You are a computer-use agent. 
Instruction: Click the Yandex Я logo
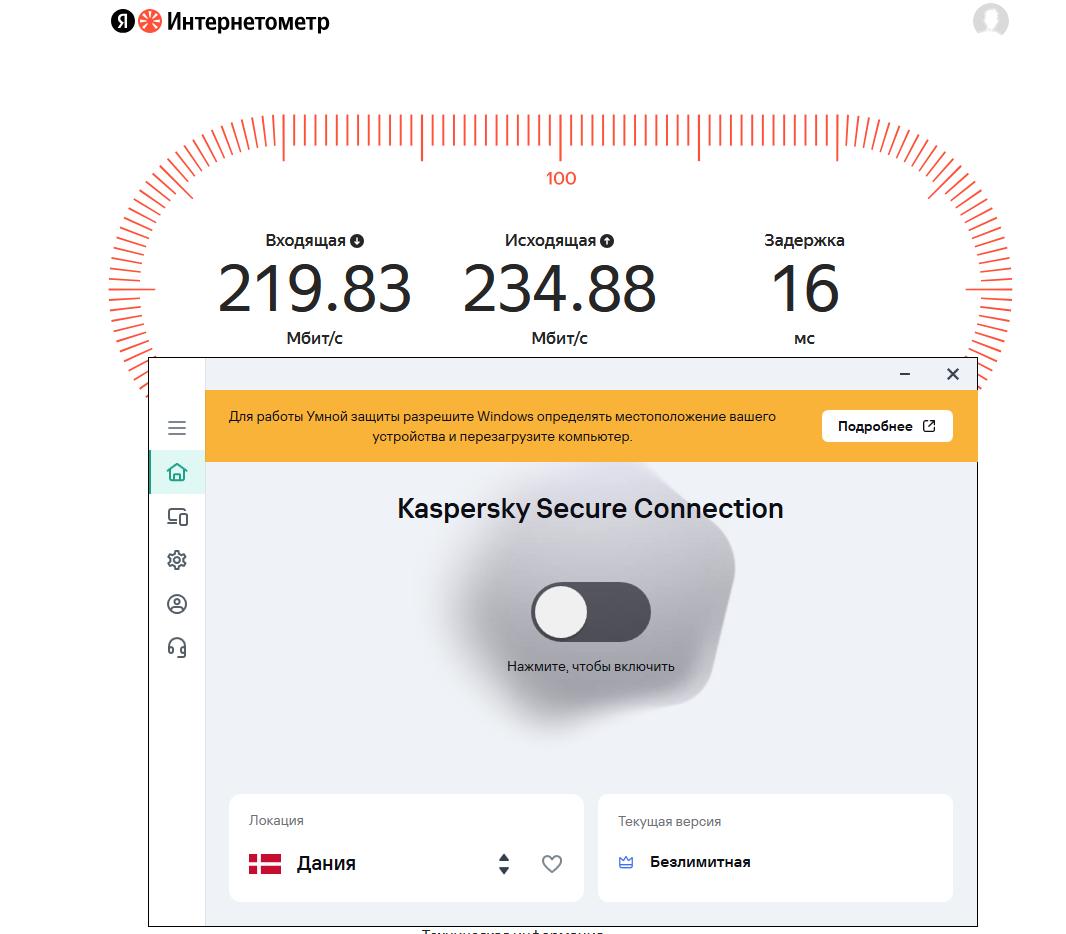click(123, 21)
